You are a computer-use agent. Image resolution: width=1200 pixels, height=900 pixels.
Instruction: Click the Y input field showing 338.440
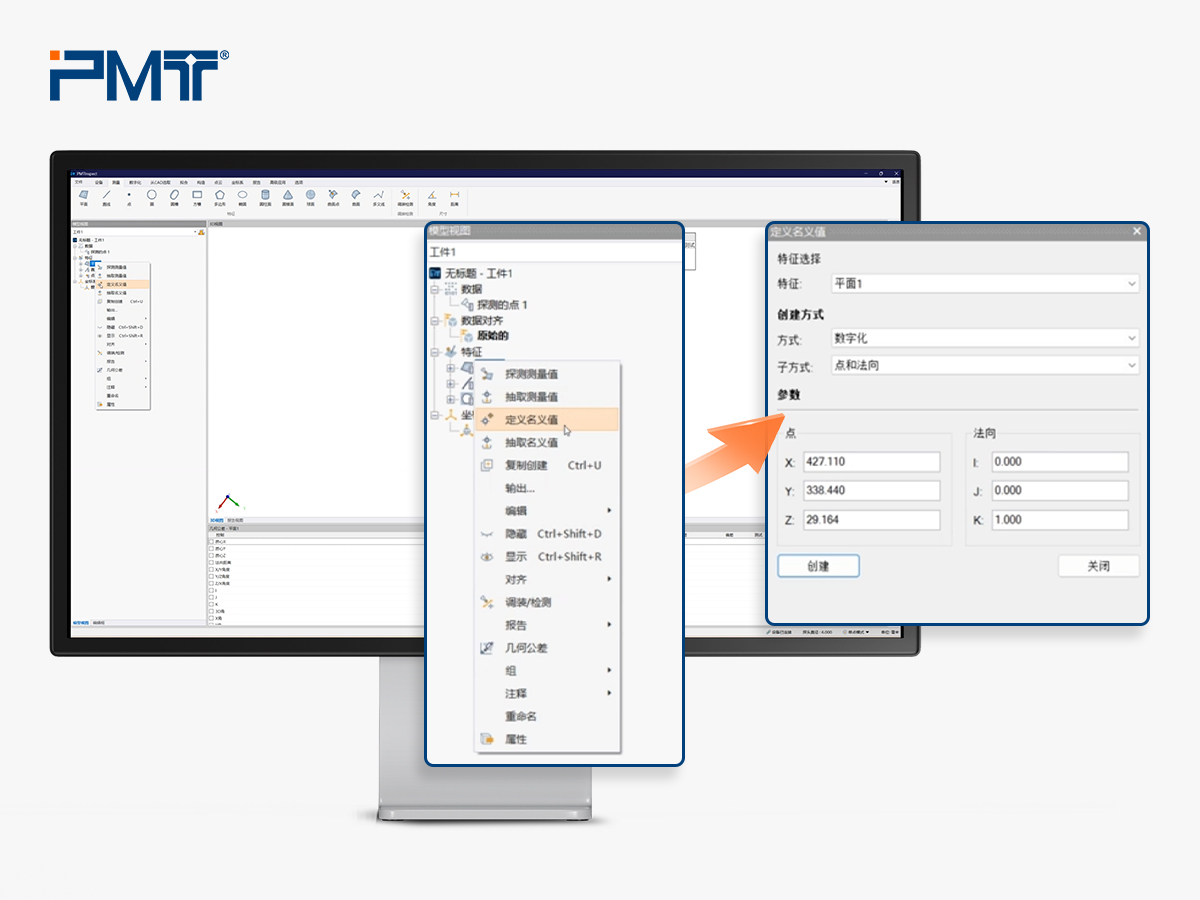click(870, 490)
